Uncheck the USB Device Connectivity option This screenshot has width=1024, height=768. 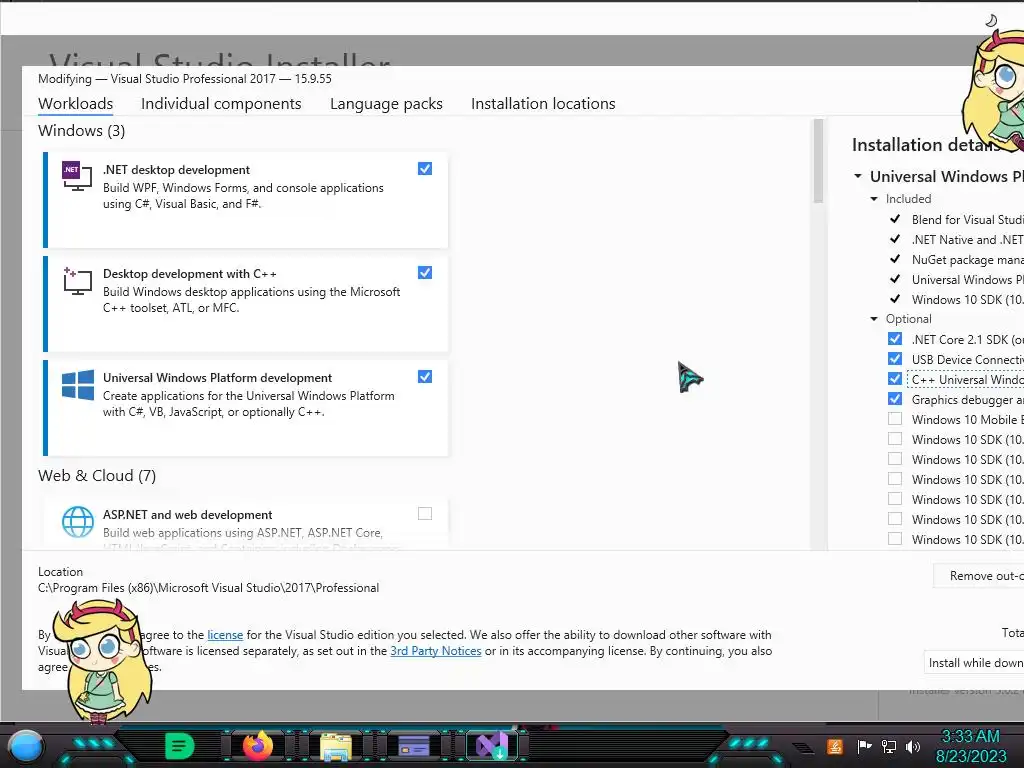point(895,359)
